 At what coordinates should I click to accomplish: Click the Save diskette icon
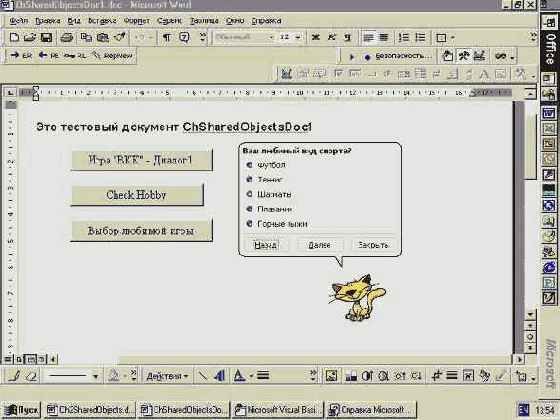[46, 37]
